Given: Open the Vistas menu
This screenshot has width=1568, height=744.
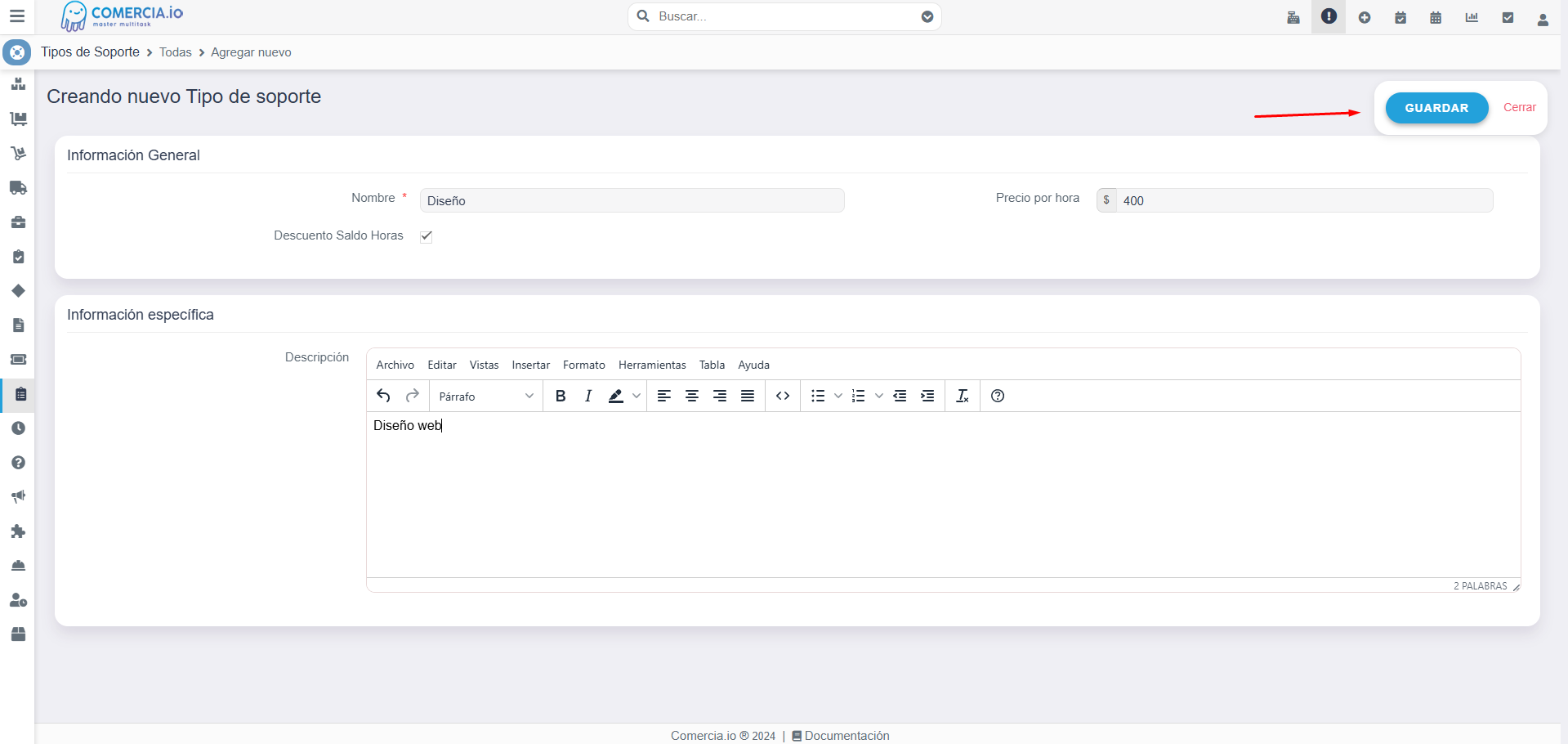Looking at the screenshot, I should coord(484,365).
